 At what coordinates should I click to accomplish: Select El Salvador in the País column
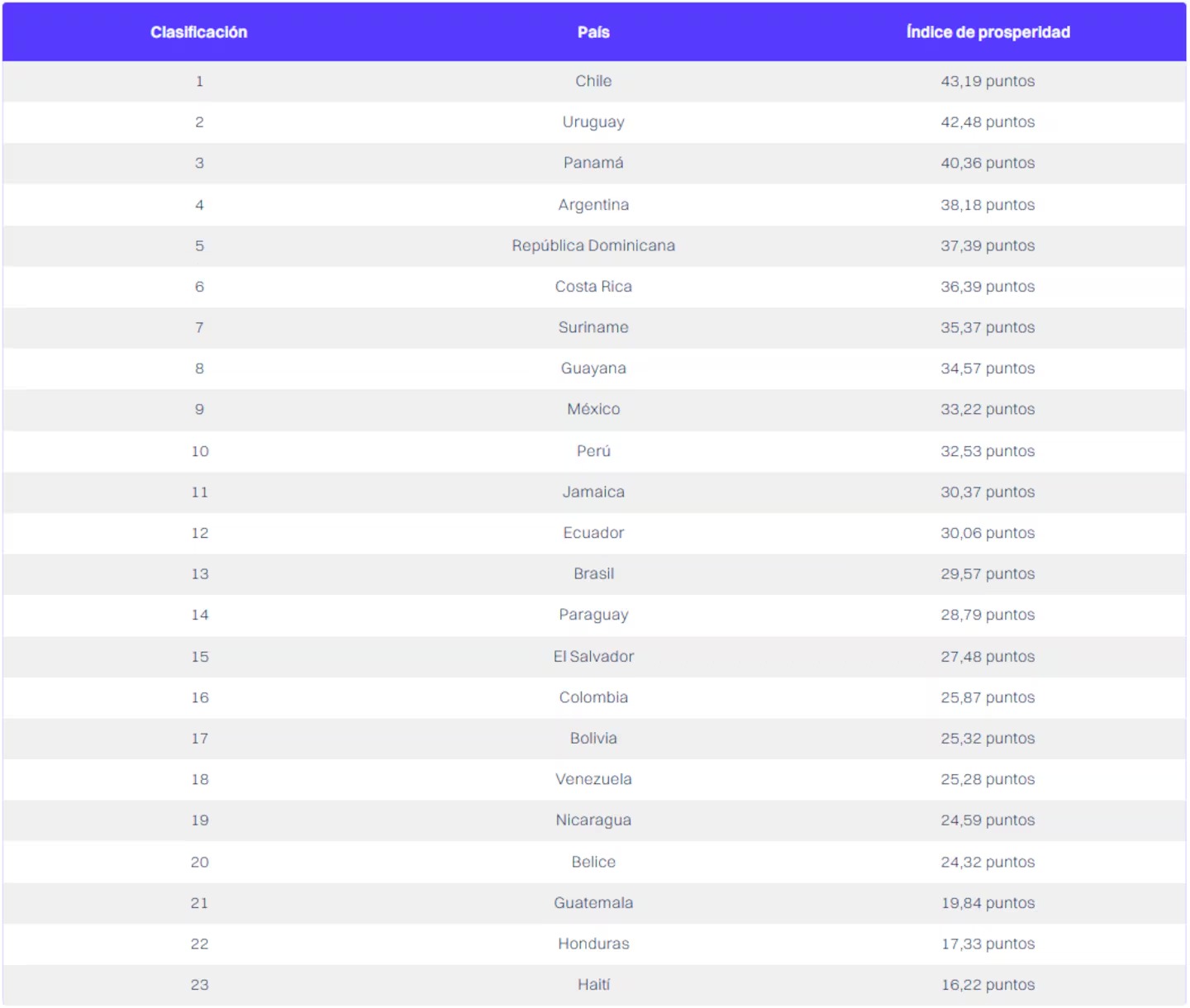(593, 657)
